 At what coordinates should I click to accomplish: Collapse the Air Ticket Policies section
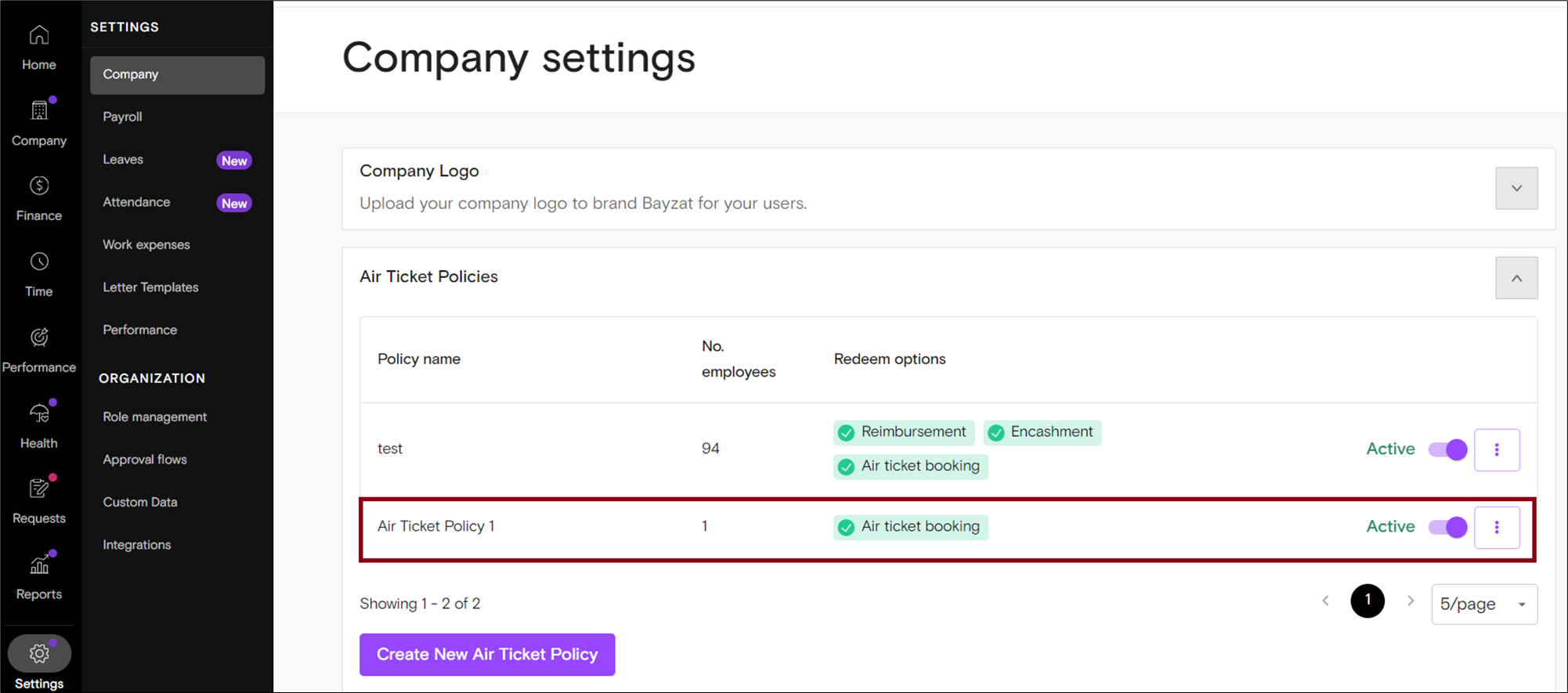(1516, 278)
